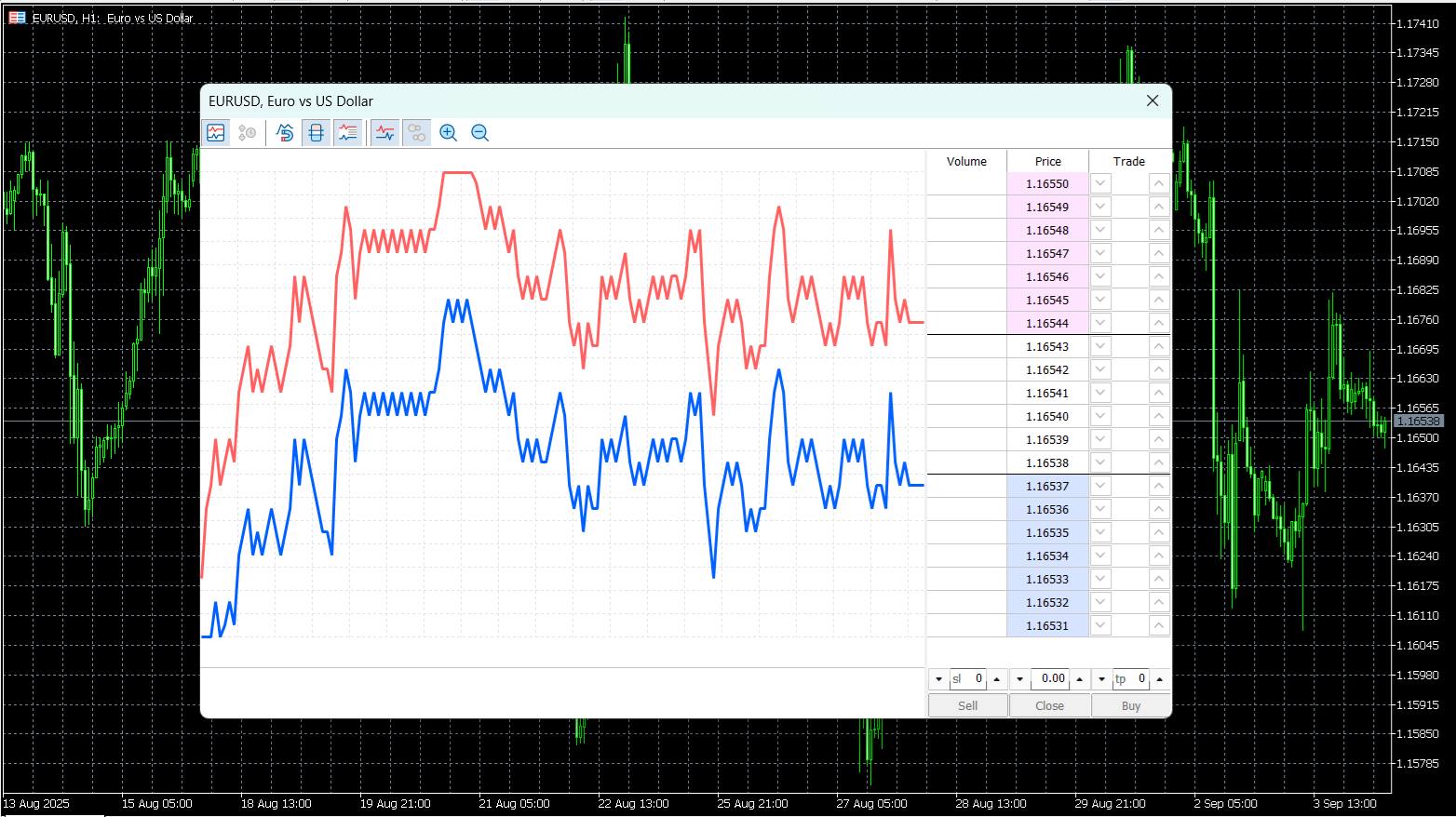Decrease the take profit (tp) value
The width and height of the screenshot is (1456, 817).
(x=1102, y=679)
